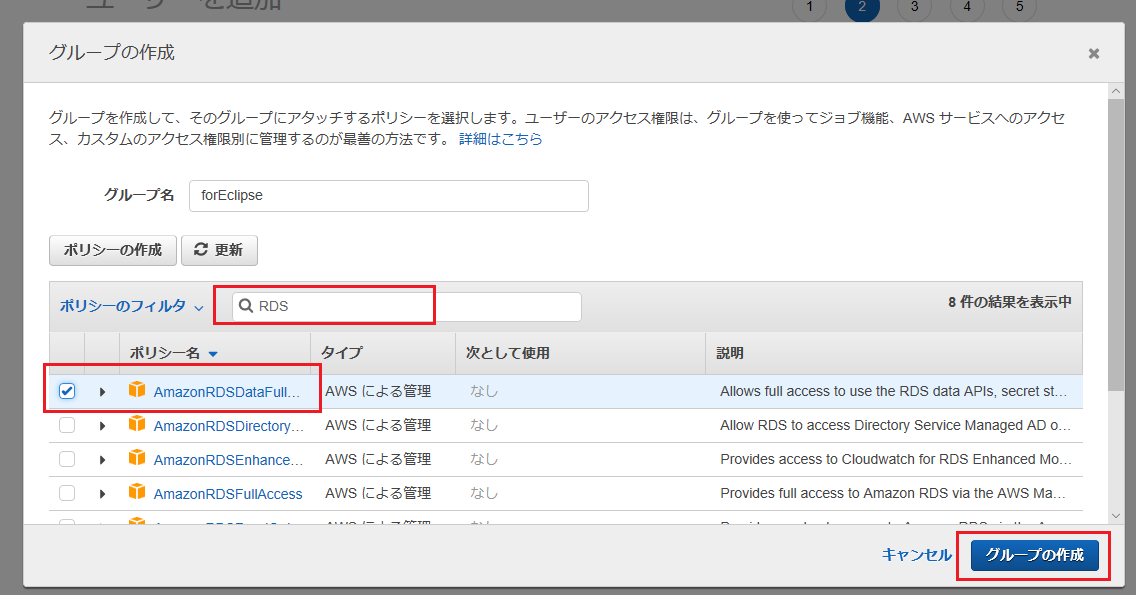Check the AmazonRDSDirectory policy checkbox
This screenshot has width=1136, height=595.
[67, 425]
